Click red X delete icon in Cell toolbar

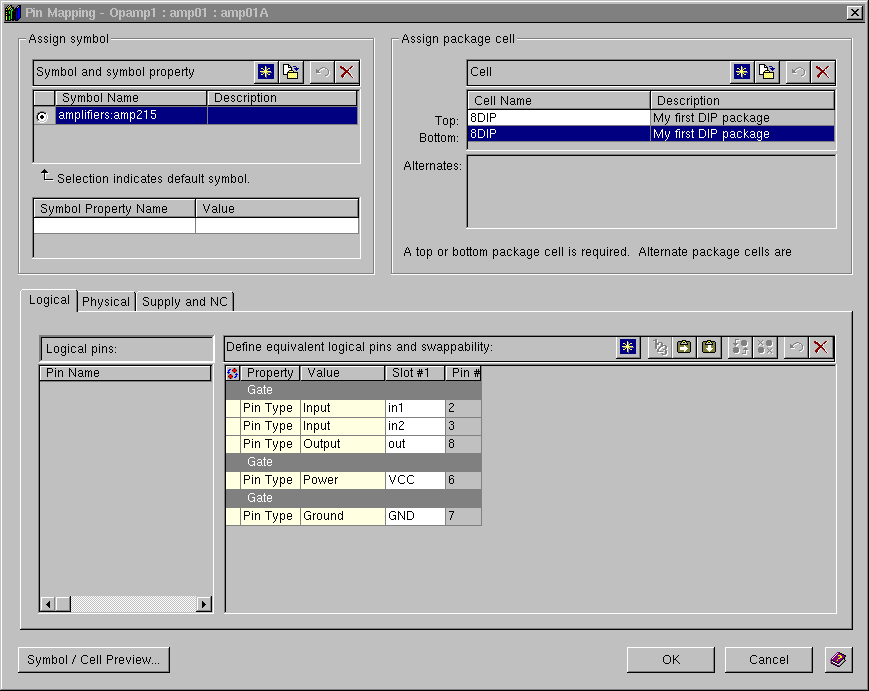[822, 72]
